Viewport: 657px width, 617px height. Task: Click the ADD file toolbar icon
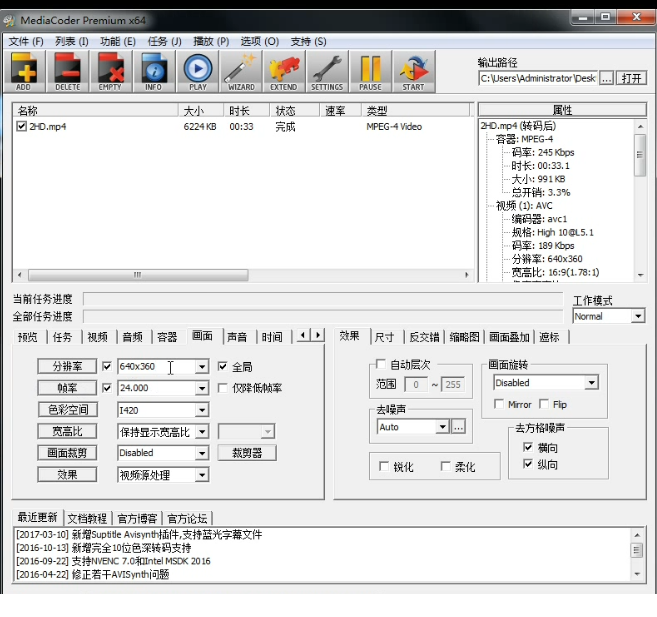24,71
